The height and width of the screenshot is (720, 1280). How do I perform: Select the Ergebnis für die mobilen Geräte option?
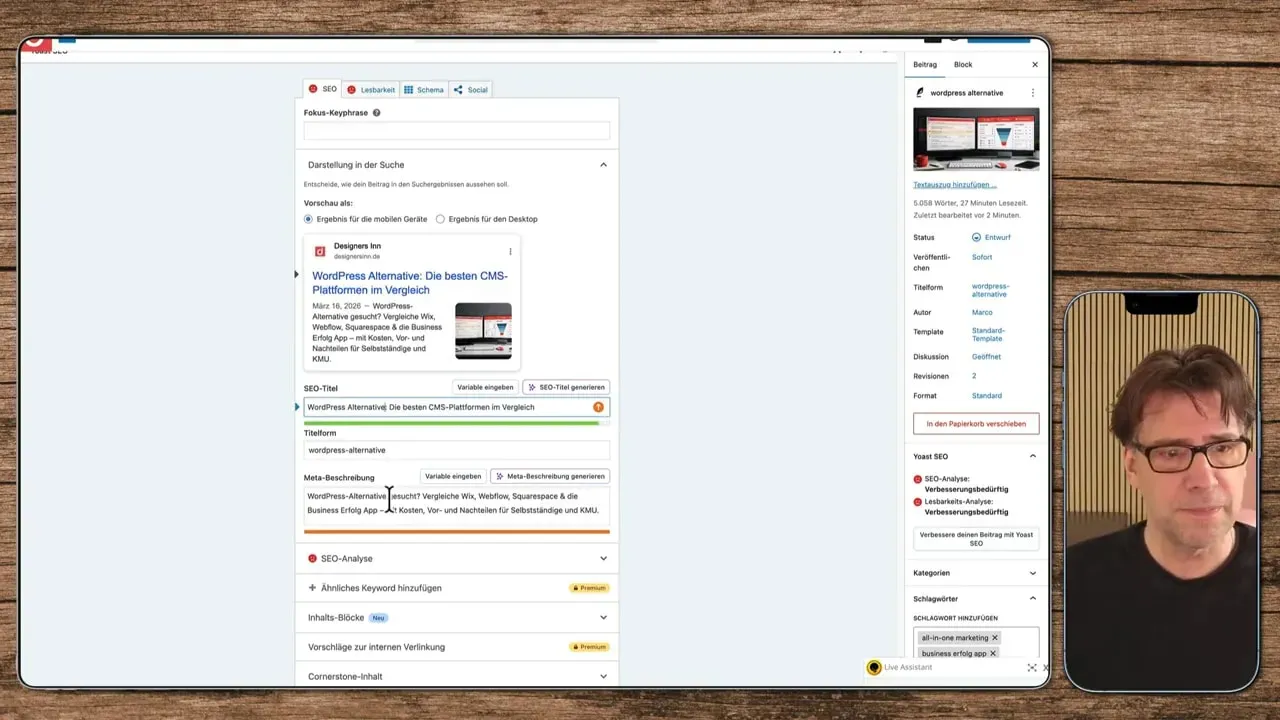pos(308,219)
